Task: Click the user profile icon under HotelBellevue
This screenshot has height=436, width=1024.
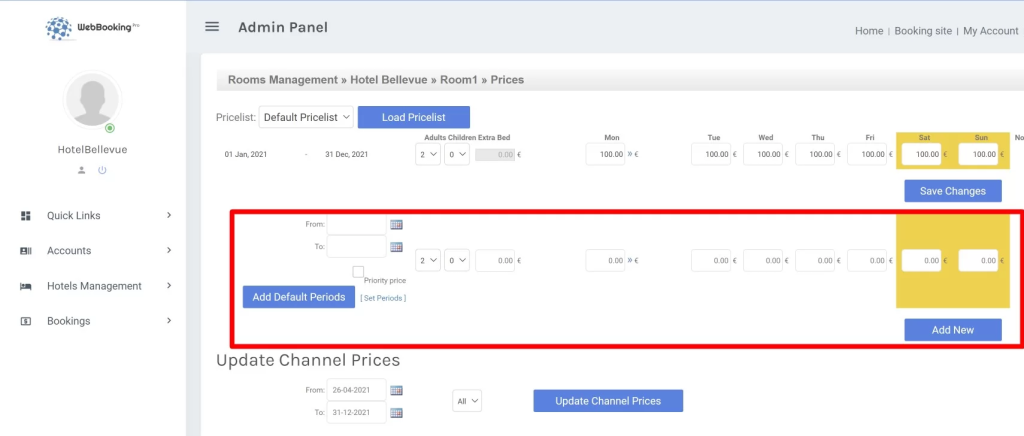Action: 82,171
